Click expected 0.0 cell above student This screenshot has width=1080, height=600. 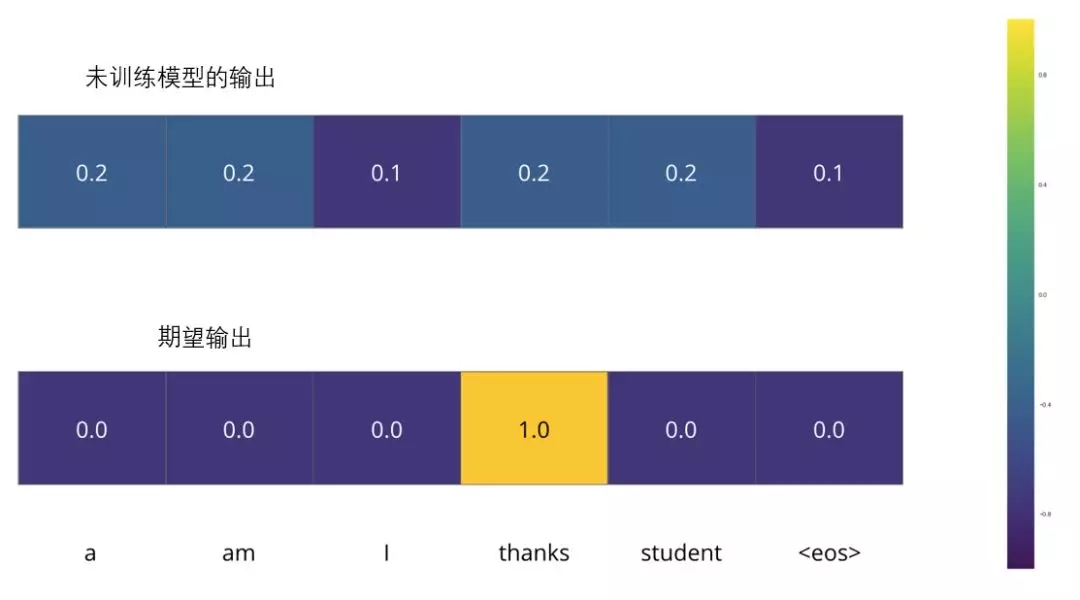tap(681, 428)
